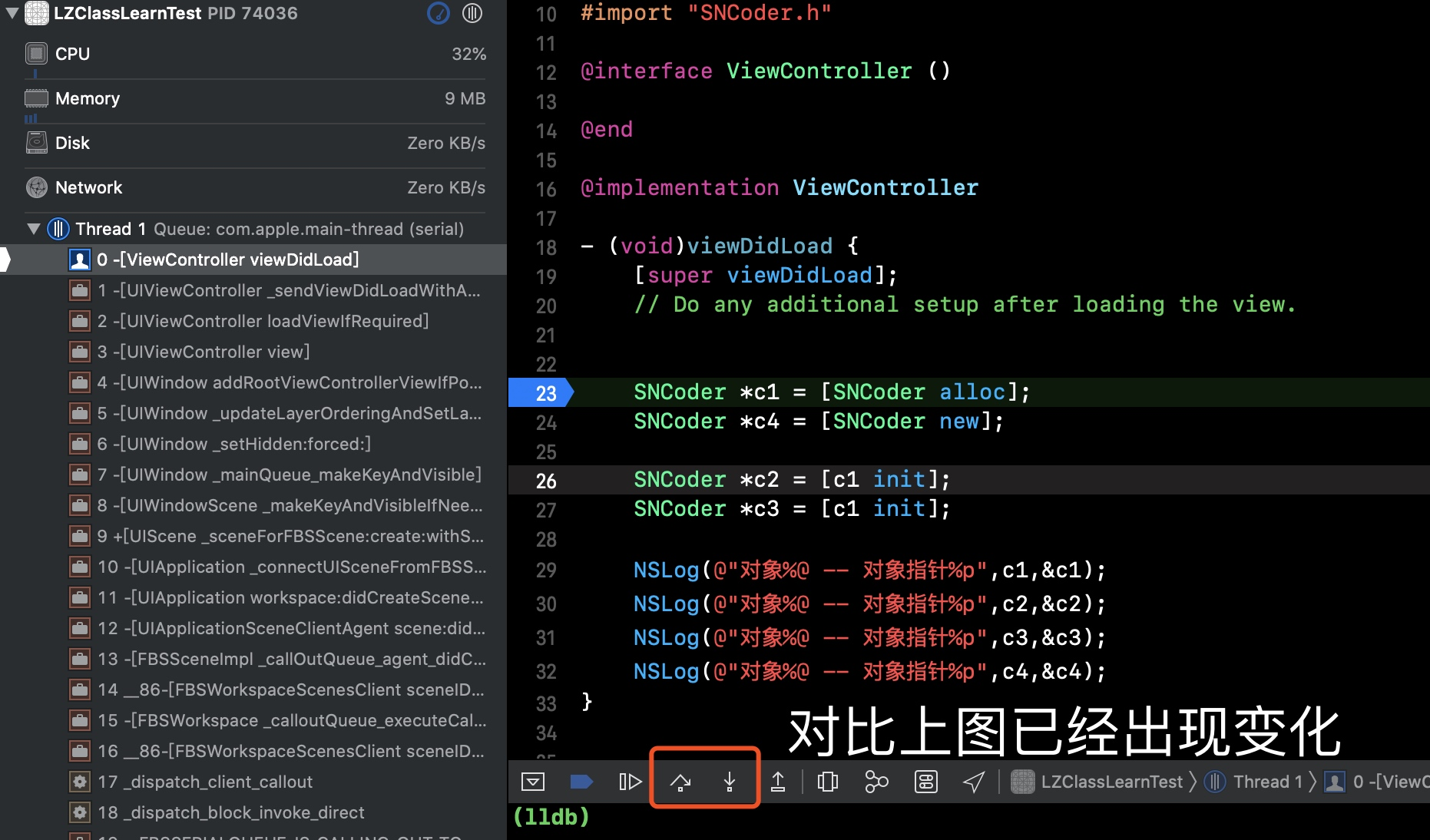Select frame 0 -[ViewController viewDidLoad]
This screenshot has width=1430, height=840.
253,260
